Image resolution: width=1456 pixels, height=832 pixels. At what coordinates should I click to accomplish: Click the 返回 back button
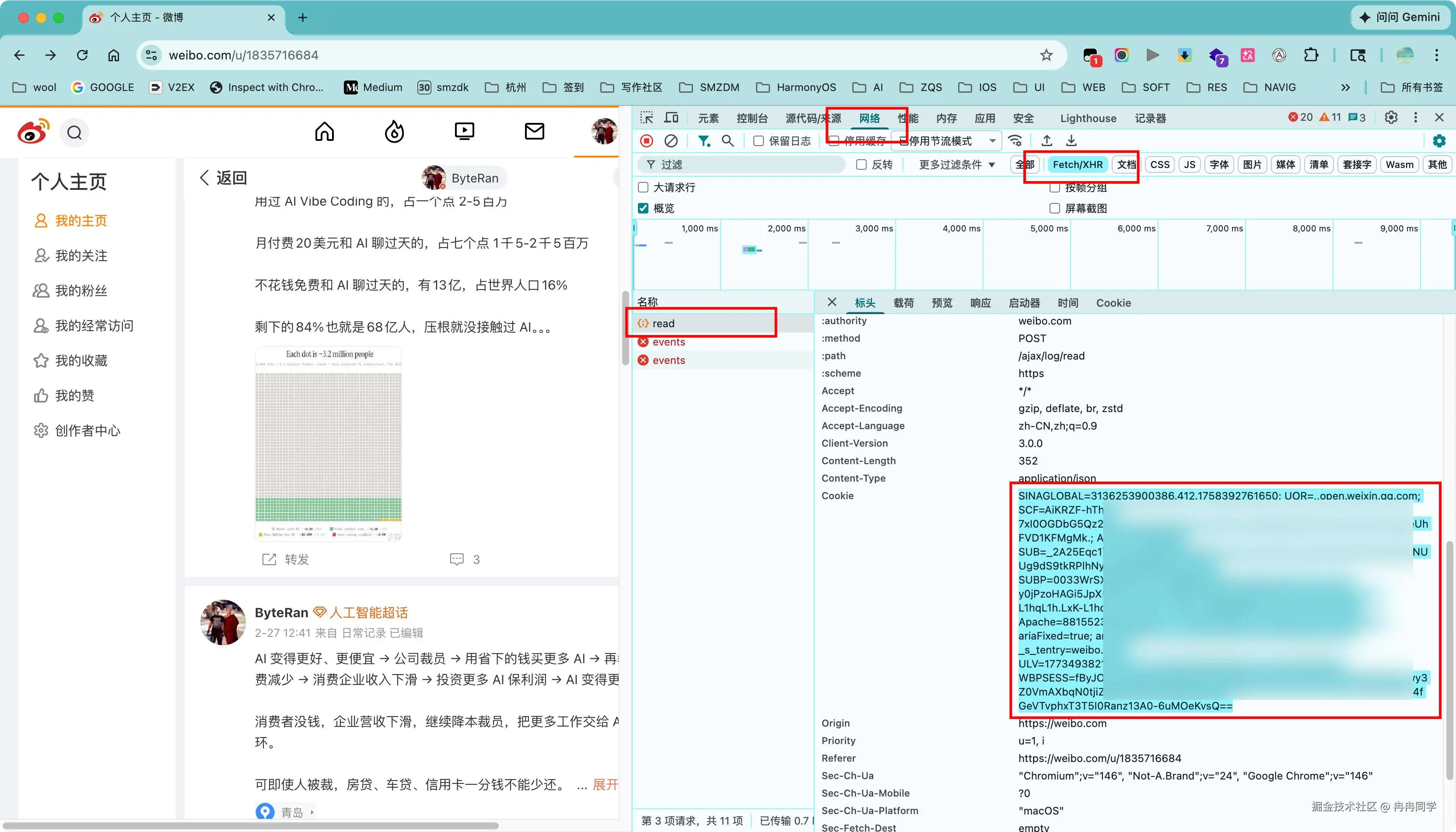click(224, 178)
